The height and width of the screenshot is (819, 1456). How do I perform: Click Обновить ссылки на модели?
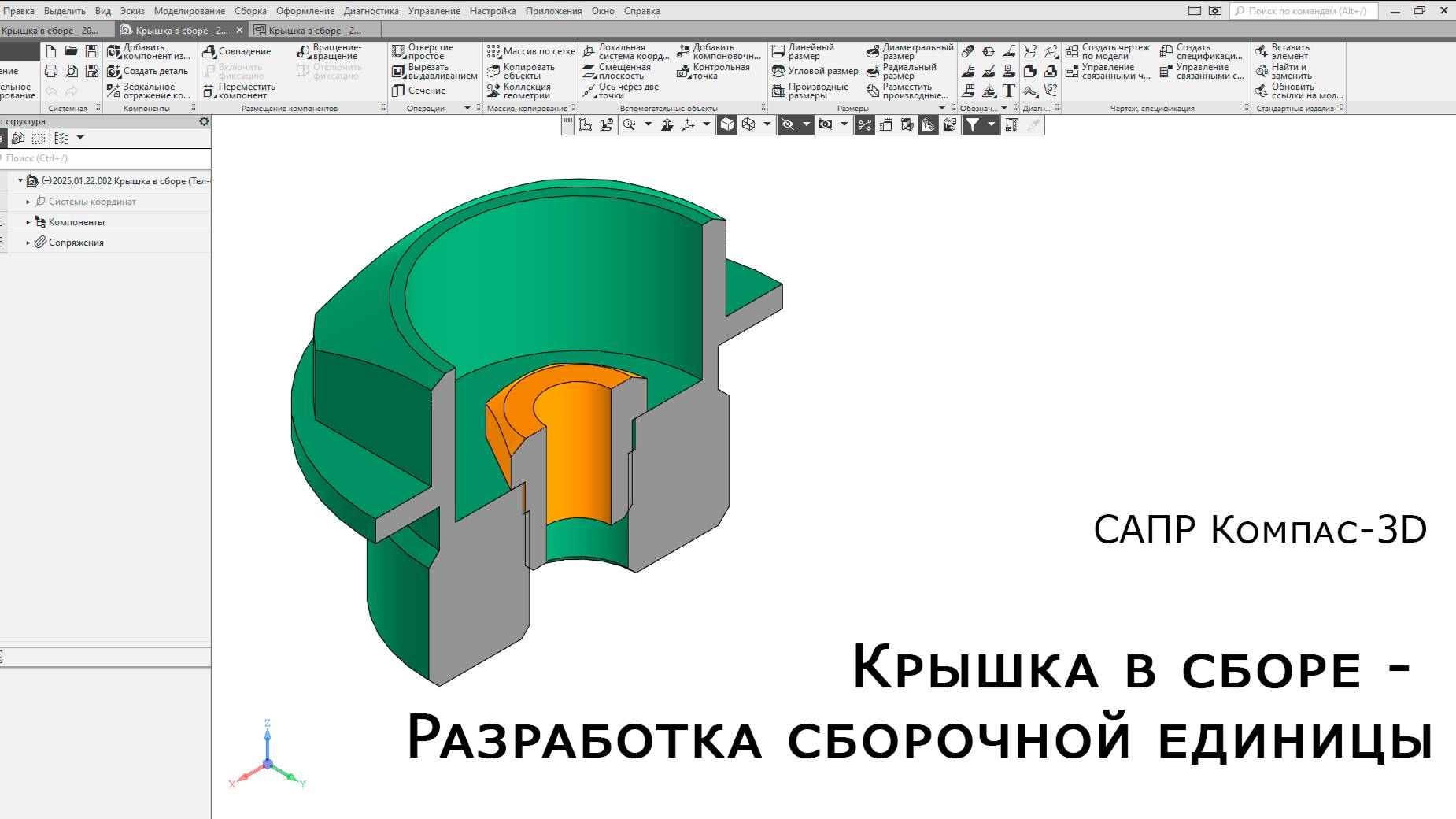click(x=1299, y=91)
